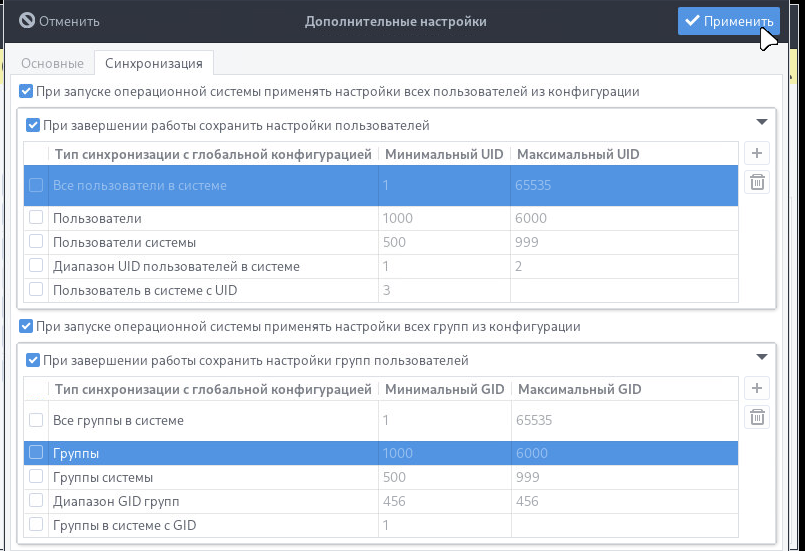Toggle saving user group settings on shutdown

click(x=33, y=360)
